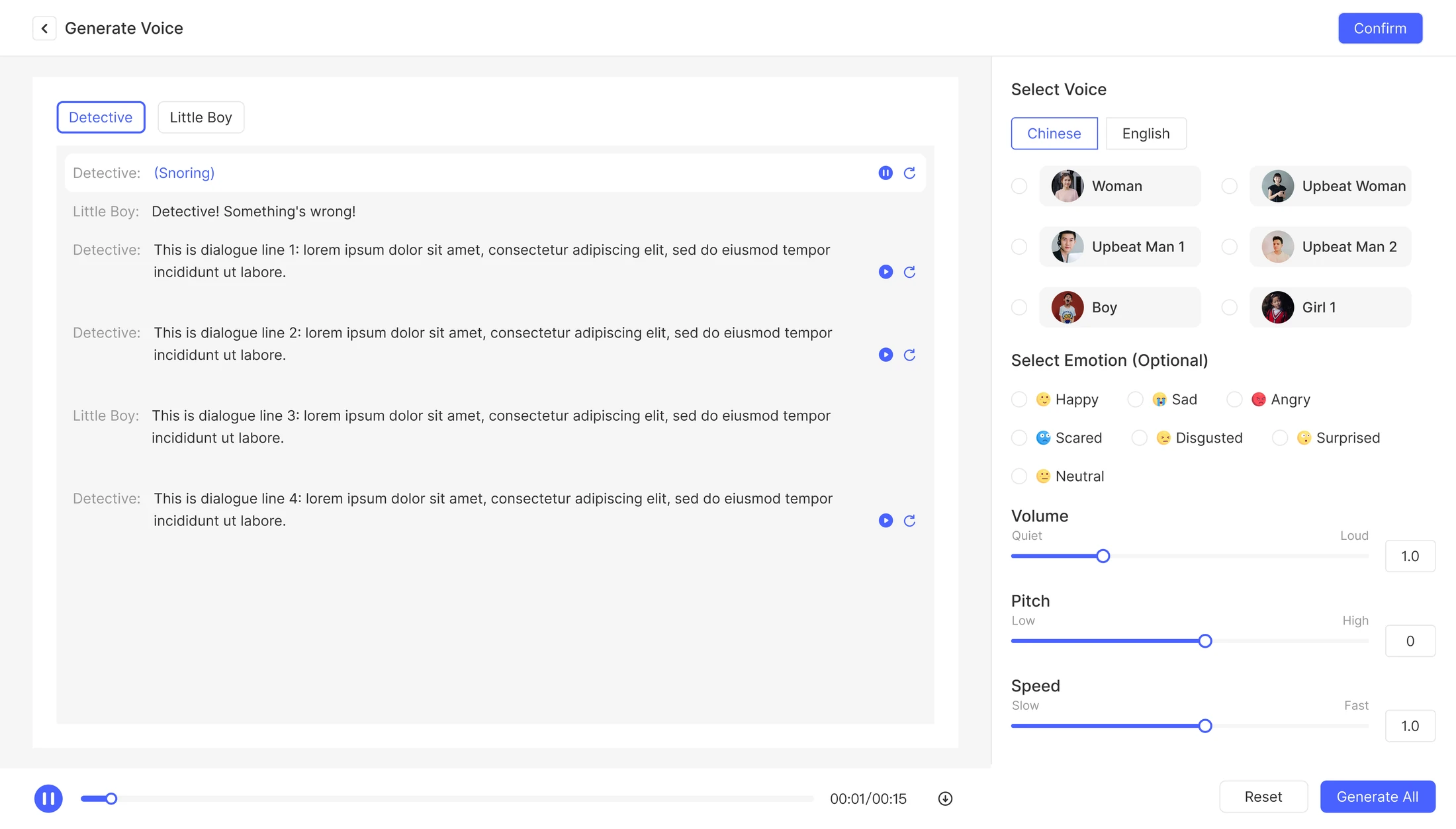Screen dimensions: 1456x829
Task: Pick the Upbeat Man 2 voice avatar
Action: tap(1277, 247)
